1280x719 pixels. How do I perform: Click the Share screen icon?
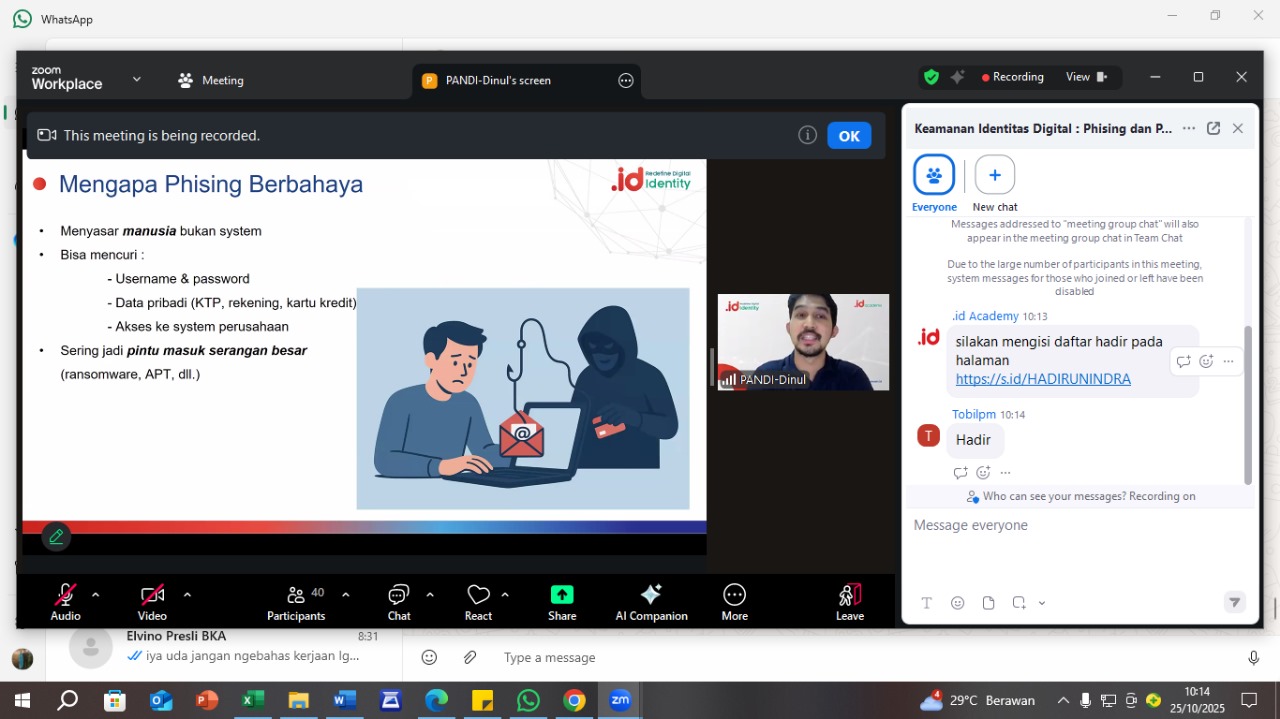562,595
